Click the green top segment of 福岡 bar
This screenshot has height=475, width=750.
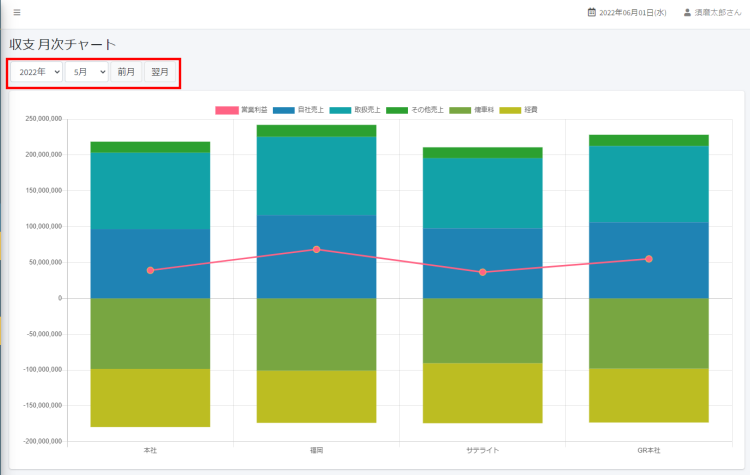click(316, 130)
